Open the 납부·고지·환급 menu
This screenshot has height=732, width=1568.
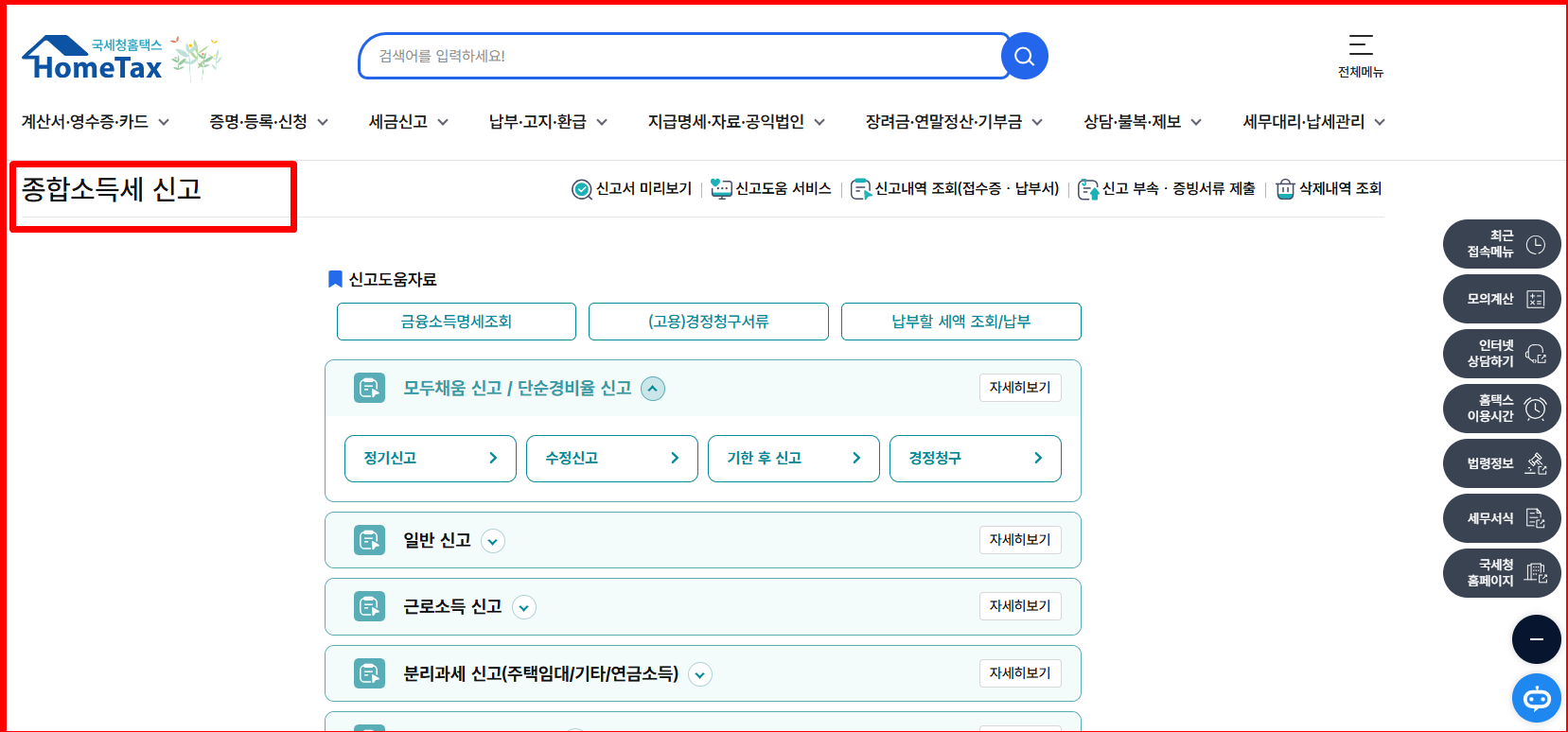(x=548, y=122)
